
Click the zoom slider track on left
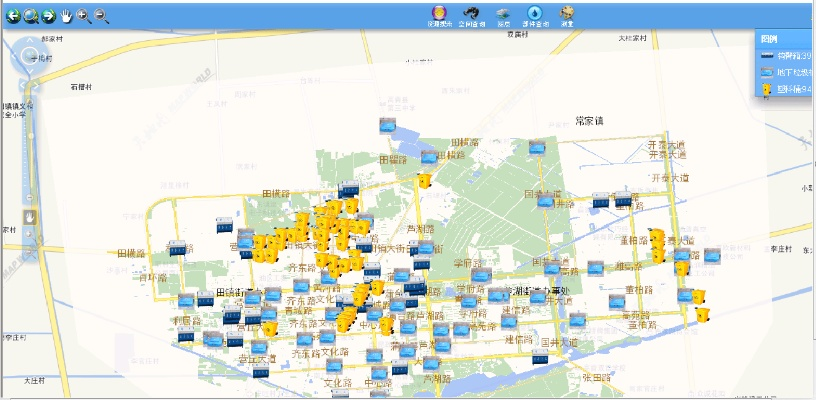tap(32, 150)
